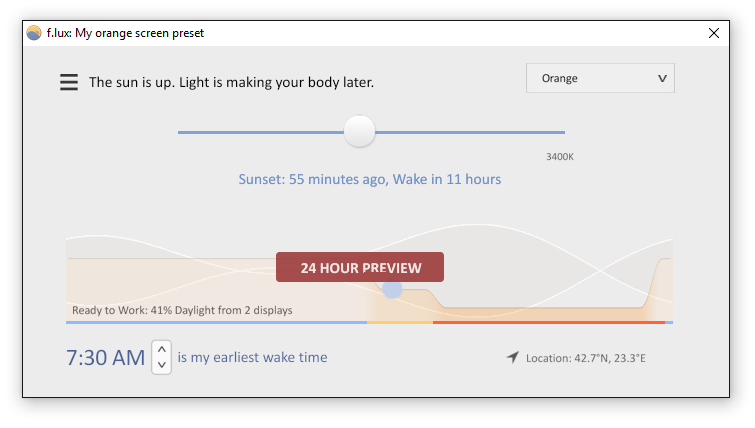Increase wake time with up arrow
Screen dimensions: 755x428
point(162,349)
